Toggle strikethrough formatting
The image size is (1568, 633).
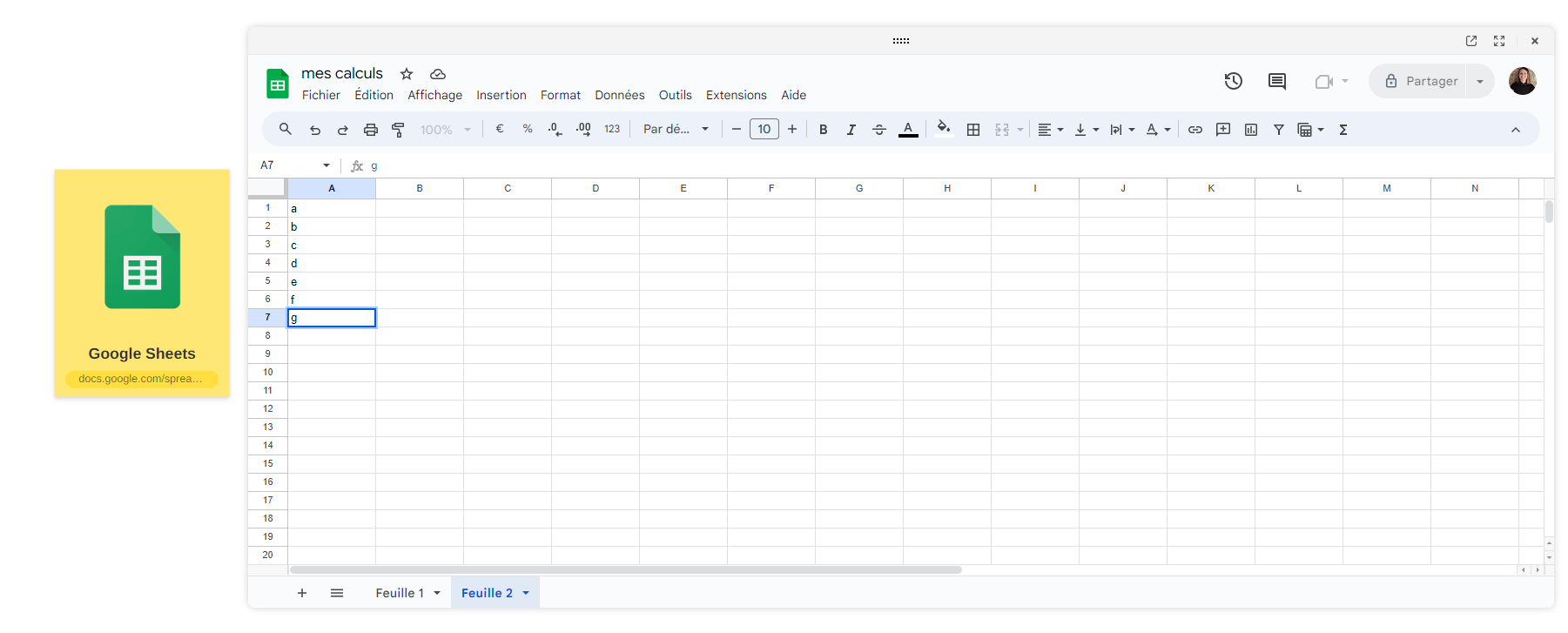tap(879, 130)
